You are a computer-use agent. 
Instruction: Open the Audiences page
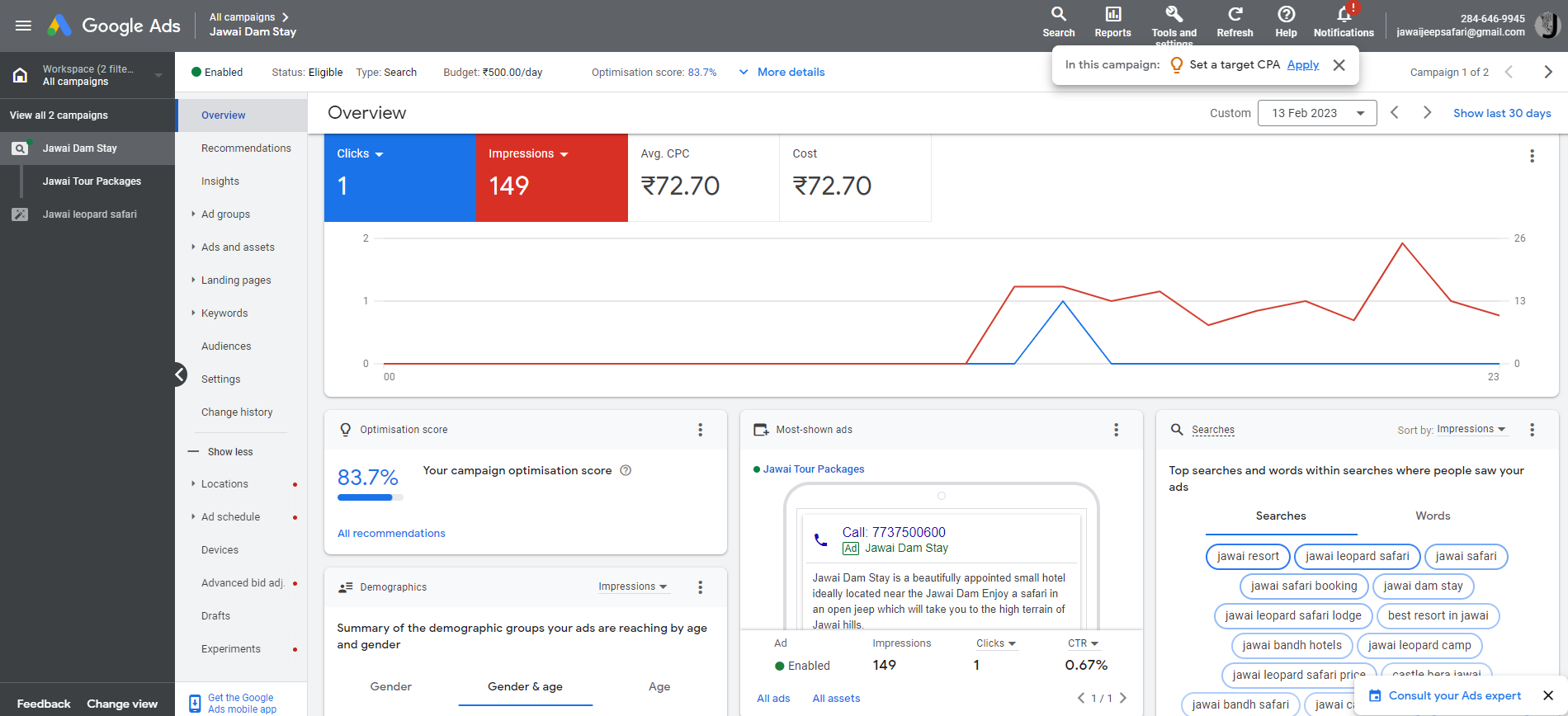pos(226,346)
